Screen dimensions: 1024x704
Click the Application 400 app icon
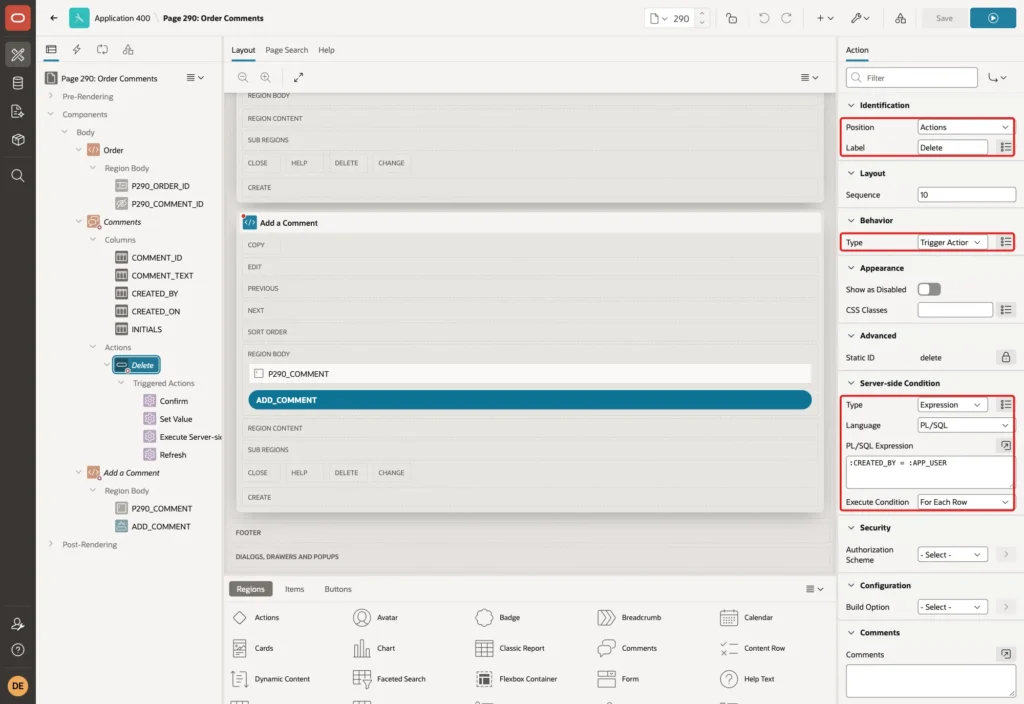79,18
